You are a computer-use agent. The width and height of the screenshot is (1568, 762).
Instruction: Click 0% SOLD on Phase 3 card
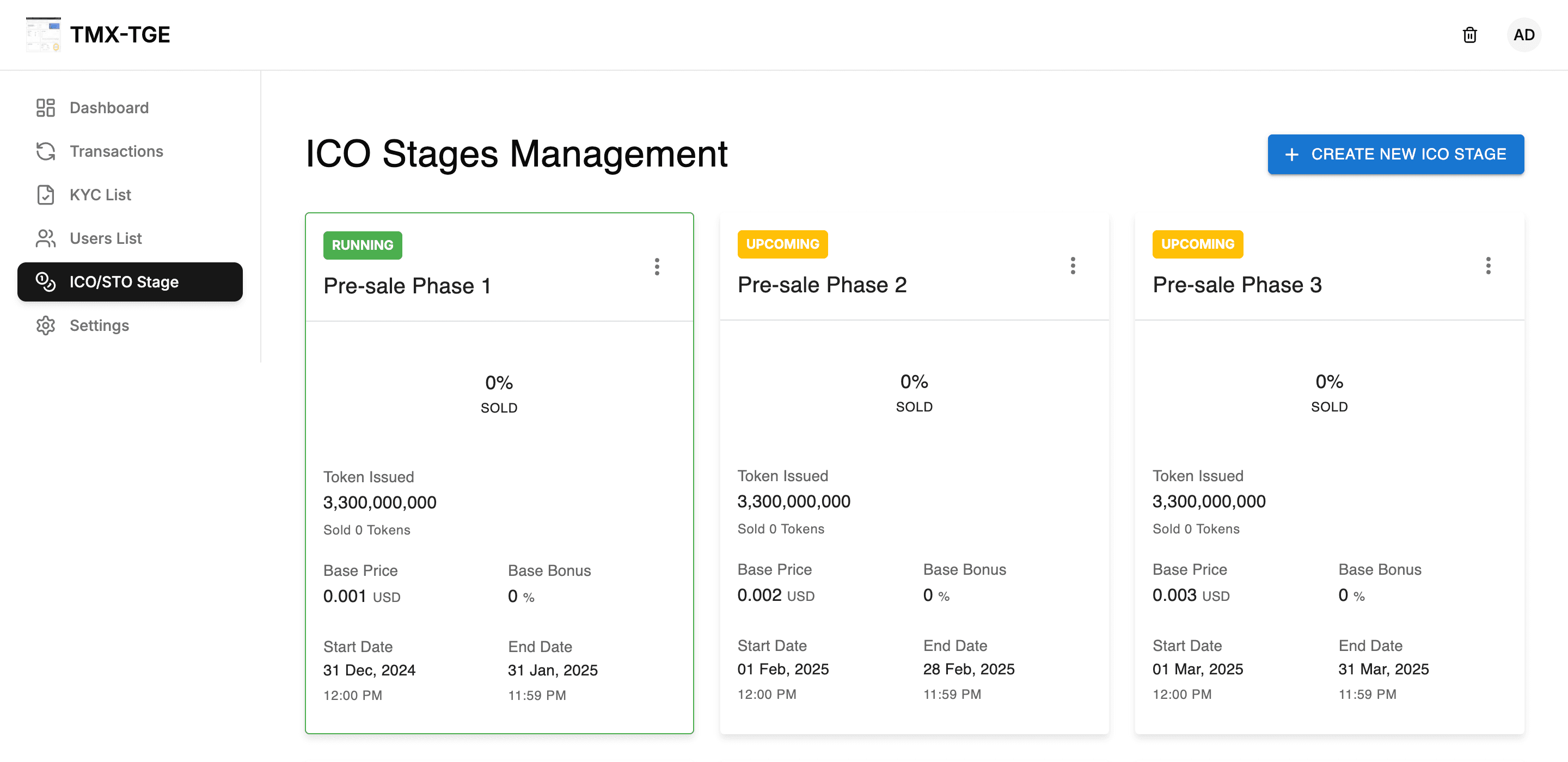tap(1329, 393)
